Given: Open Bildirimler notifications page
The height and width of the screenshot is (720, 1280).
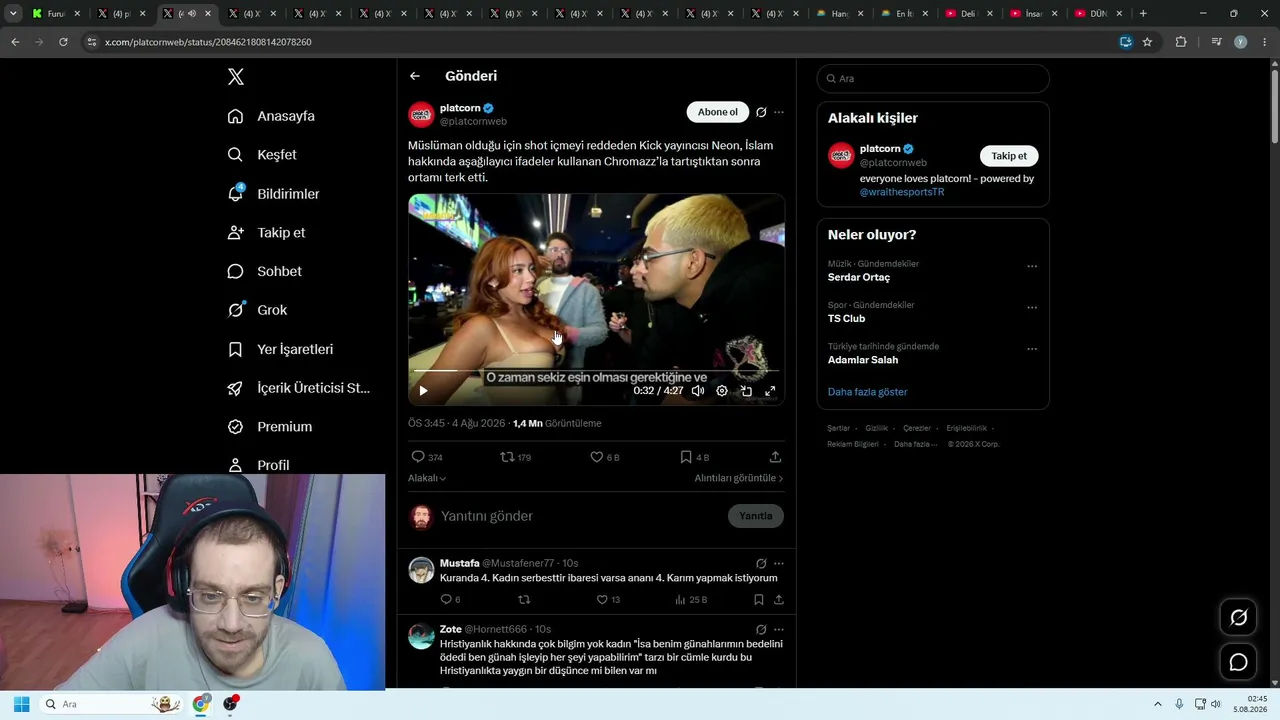Looking at the screenshot, I should [x=273, y=194].
